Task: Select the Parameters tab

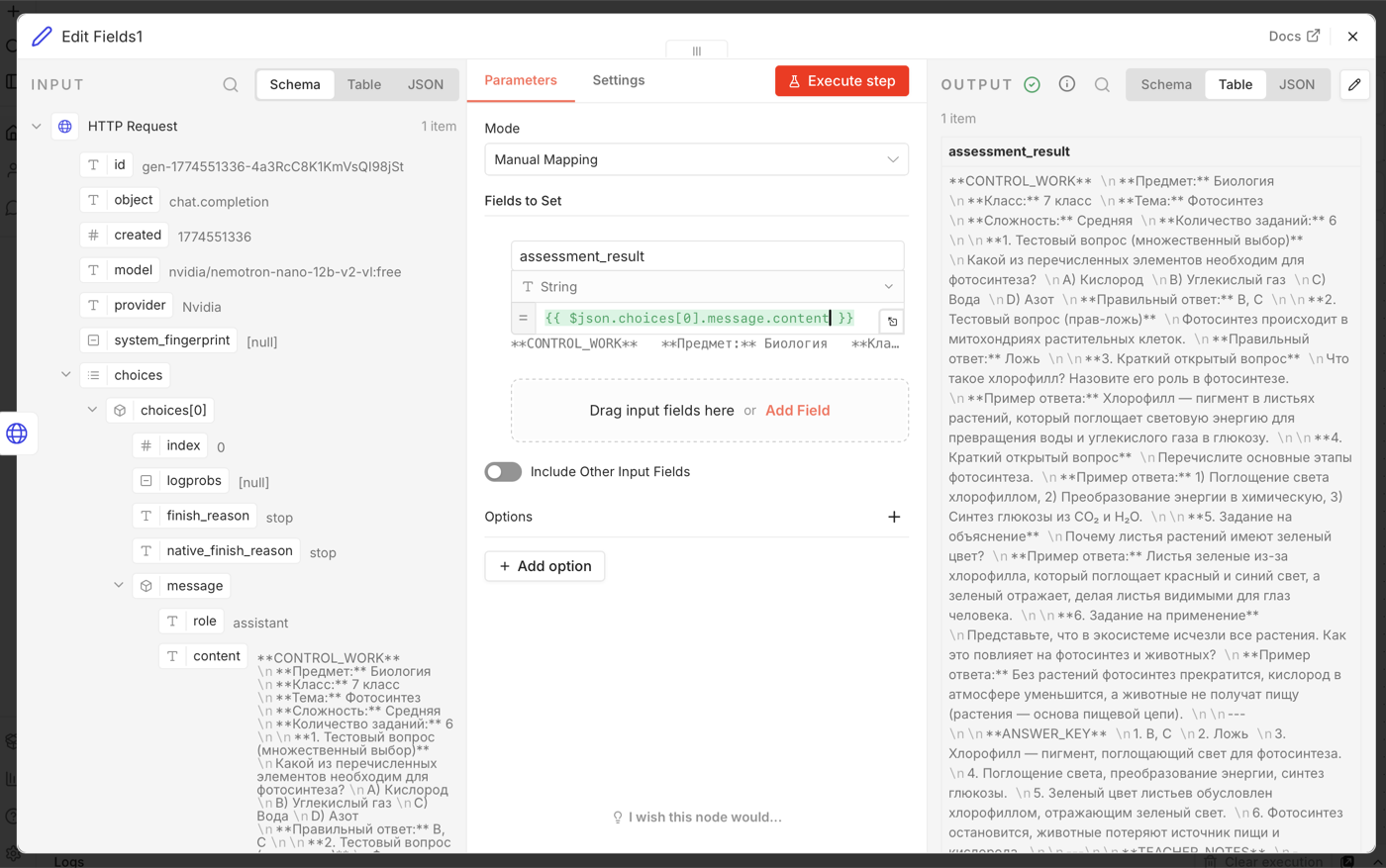Action: click(x=521, y=80)
